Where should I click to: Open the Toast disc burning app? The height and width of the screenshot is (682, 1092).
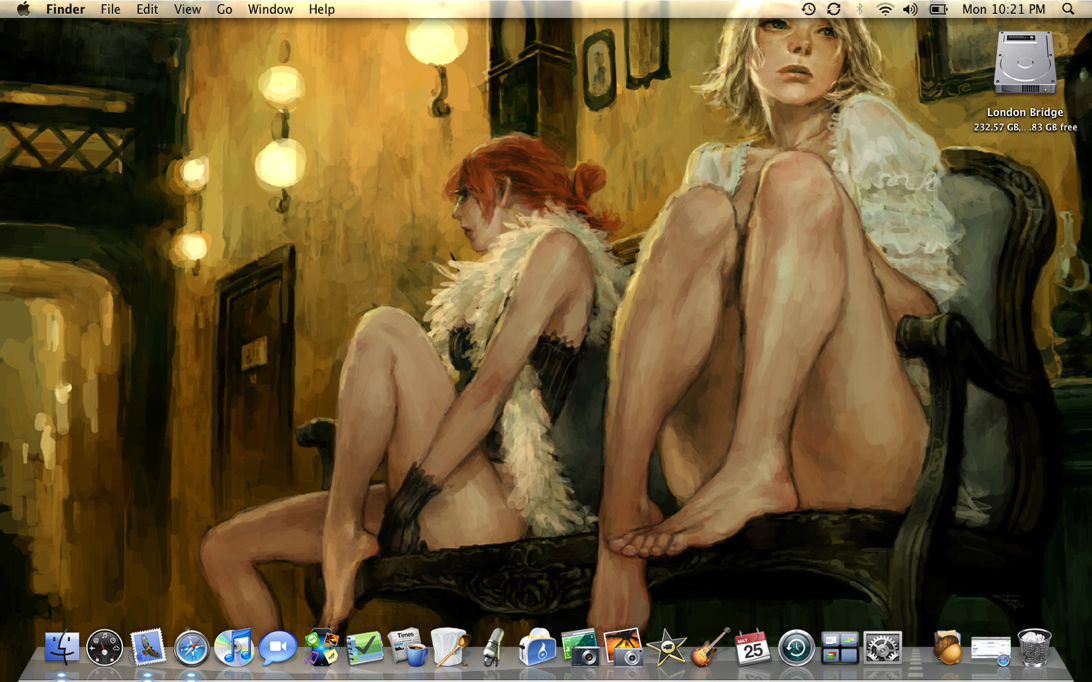click(x=537, y=647)
